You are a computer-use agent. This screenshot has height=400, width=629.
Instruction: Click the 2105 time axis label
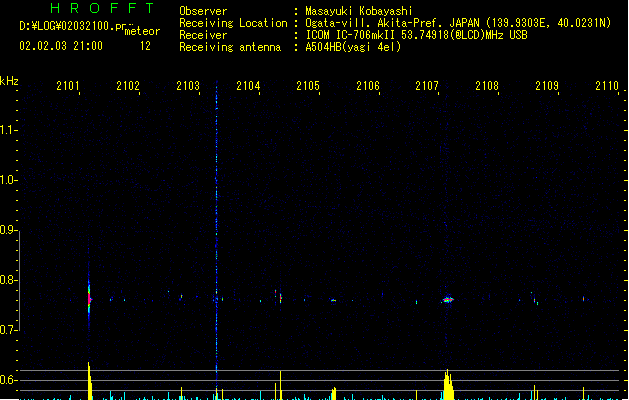point(308,85)
